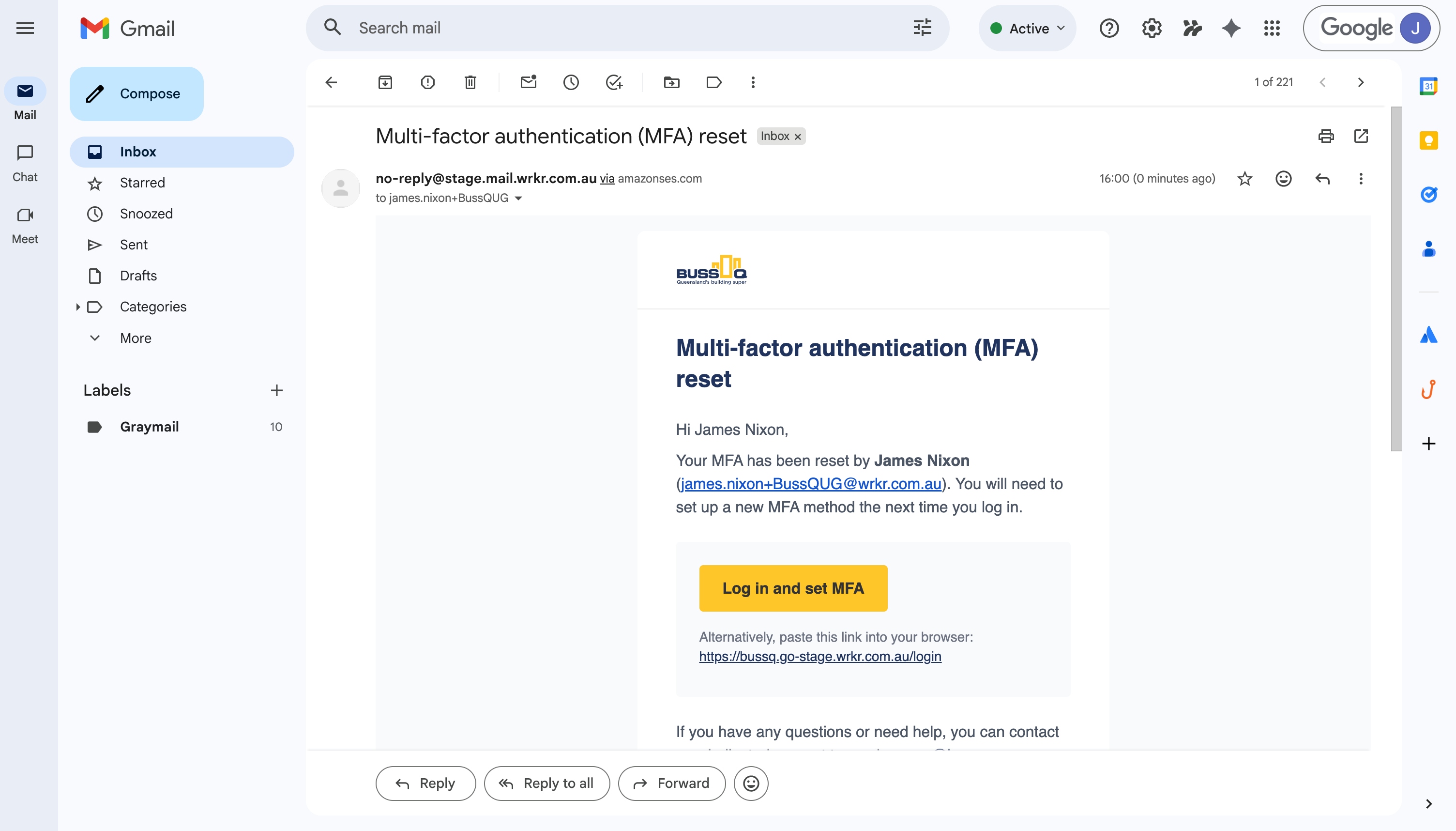Open Starred folder
1456x831 pixels.
click(x=182, y=183)
